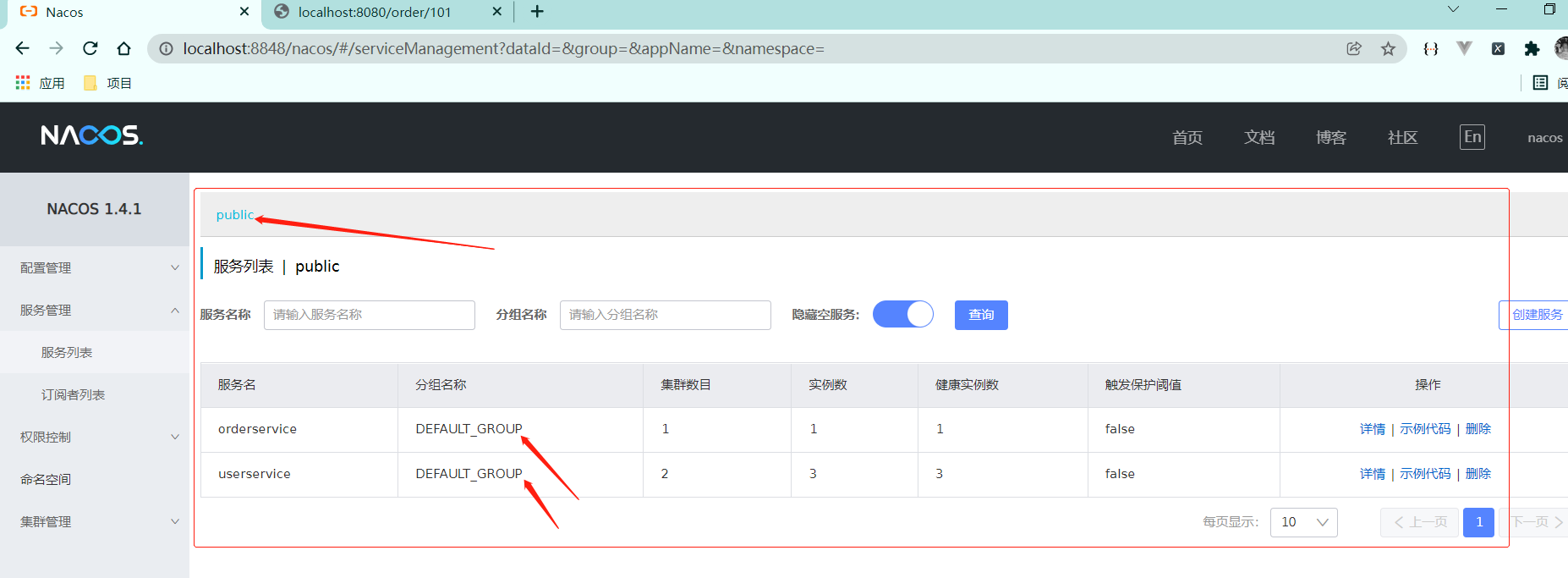Image resolution: width=1568 pixels, height=578 pixels.
Task: Click the 查询 button
Action: [981, 315]
